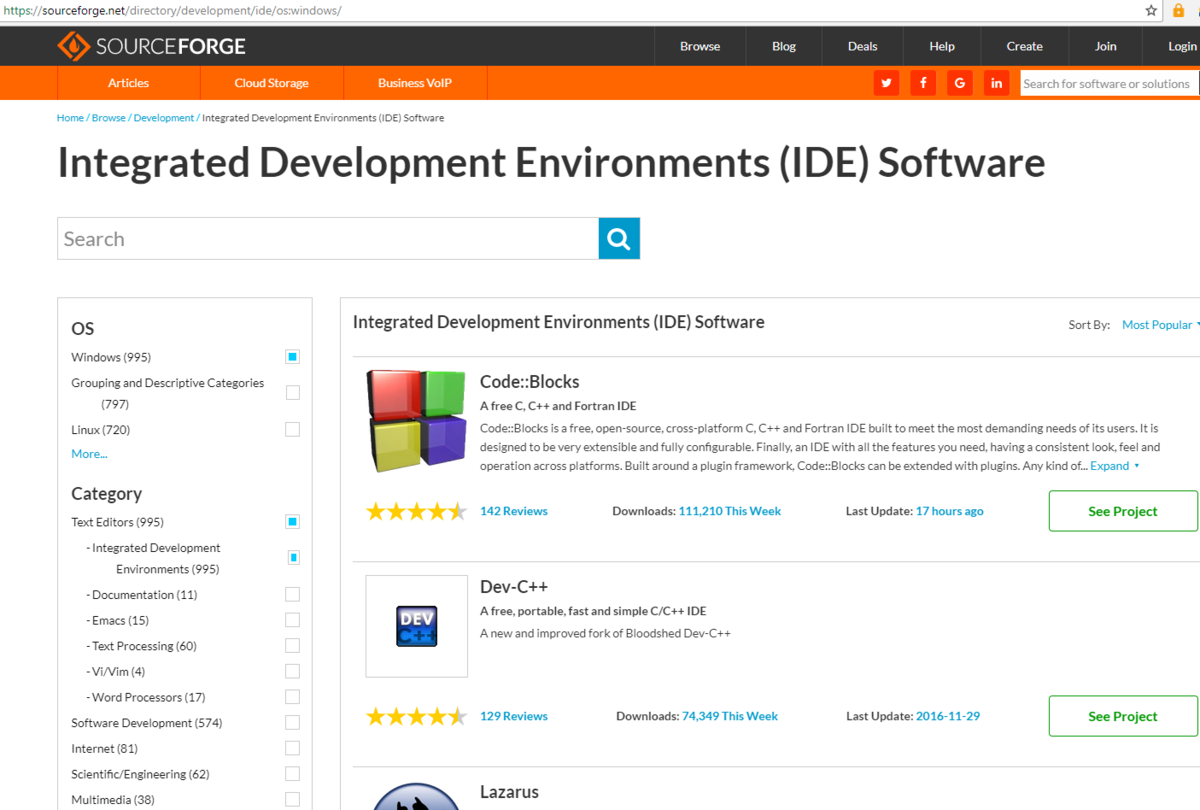The image size is (1200, 810).
Task: Click the browser URL address bar
Action: tap(570, 10)
